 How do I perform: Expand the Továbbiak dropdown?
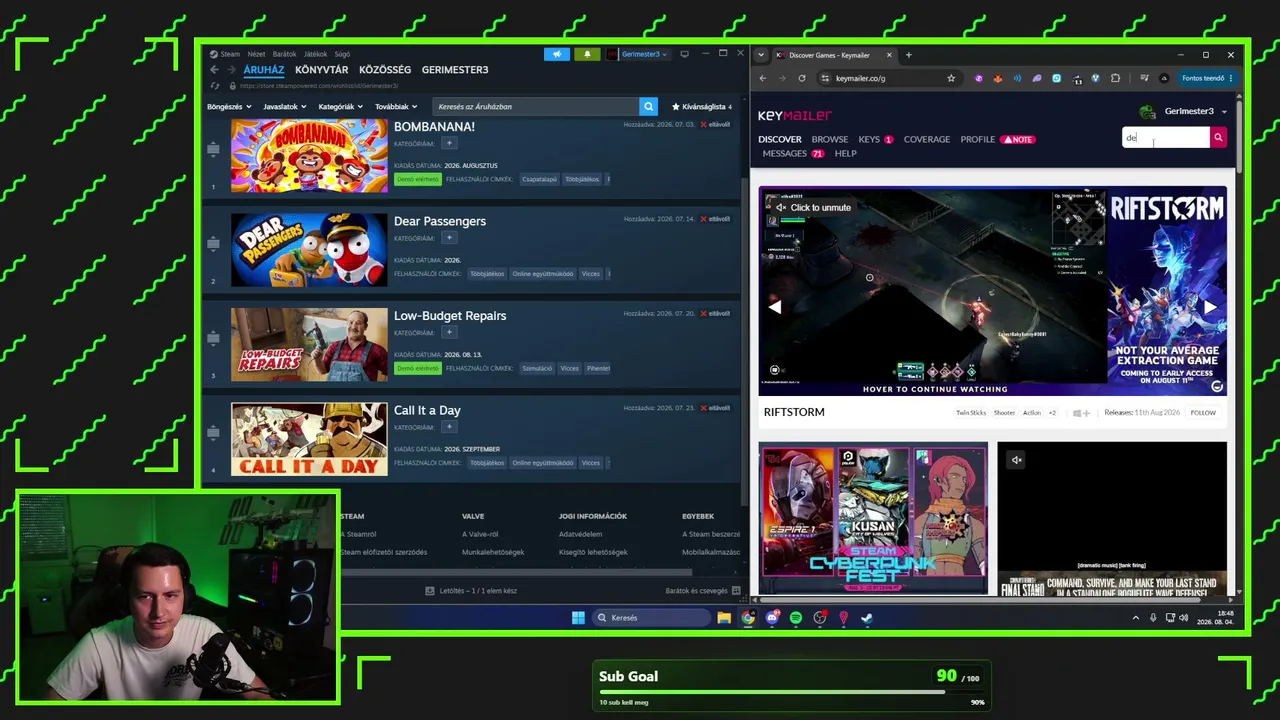tap(395, 107)
